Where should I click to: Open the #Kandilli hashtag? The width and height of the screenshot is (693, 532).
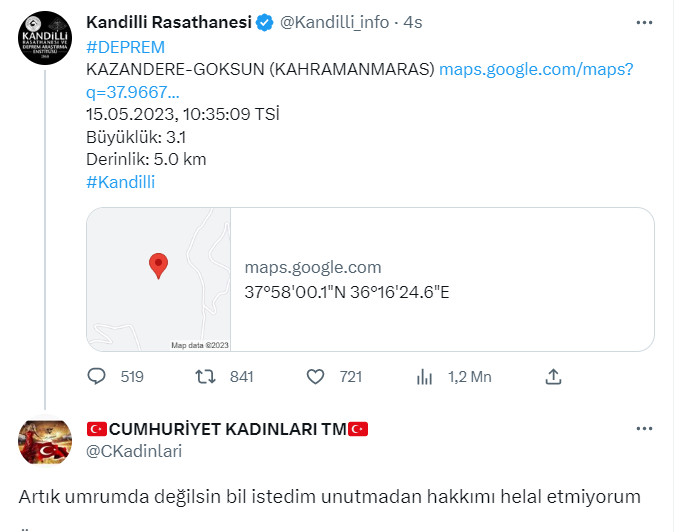click(121, 181)
